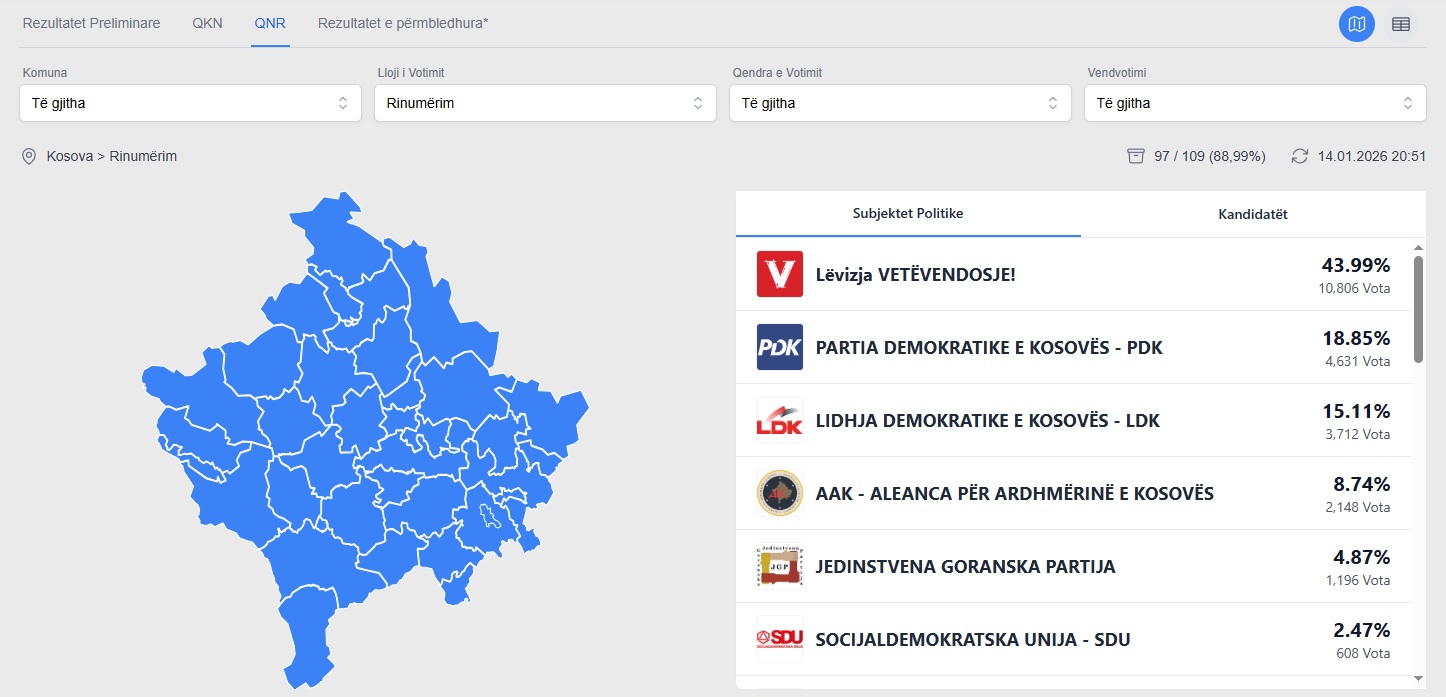Open the QKN tab
Screen dimensions: 1446x697
tap(207, 23)
